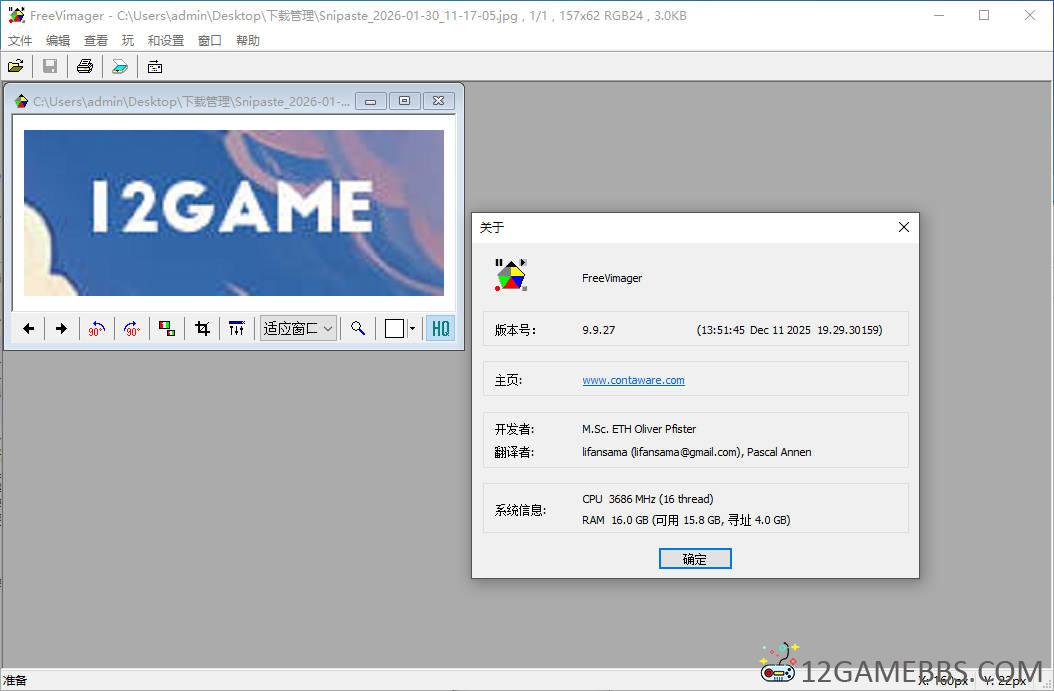The width and height of the screenshot is (1054, 691).
Task: Print the image using the printer icon
Action: pos(85,67)
